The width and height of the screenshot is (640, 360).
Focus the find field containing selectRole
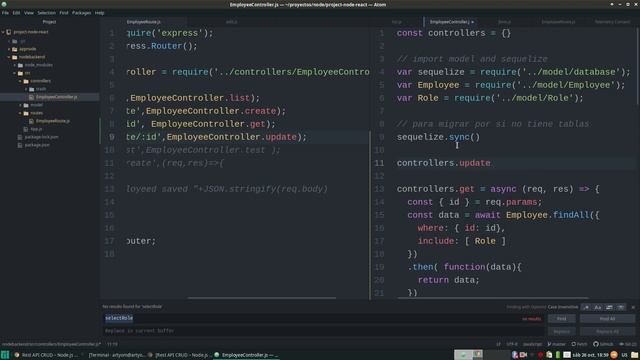tap(323, 318)
